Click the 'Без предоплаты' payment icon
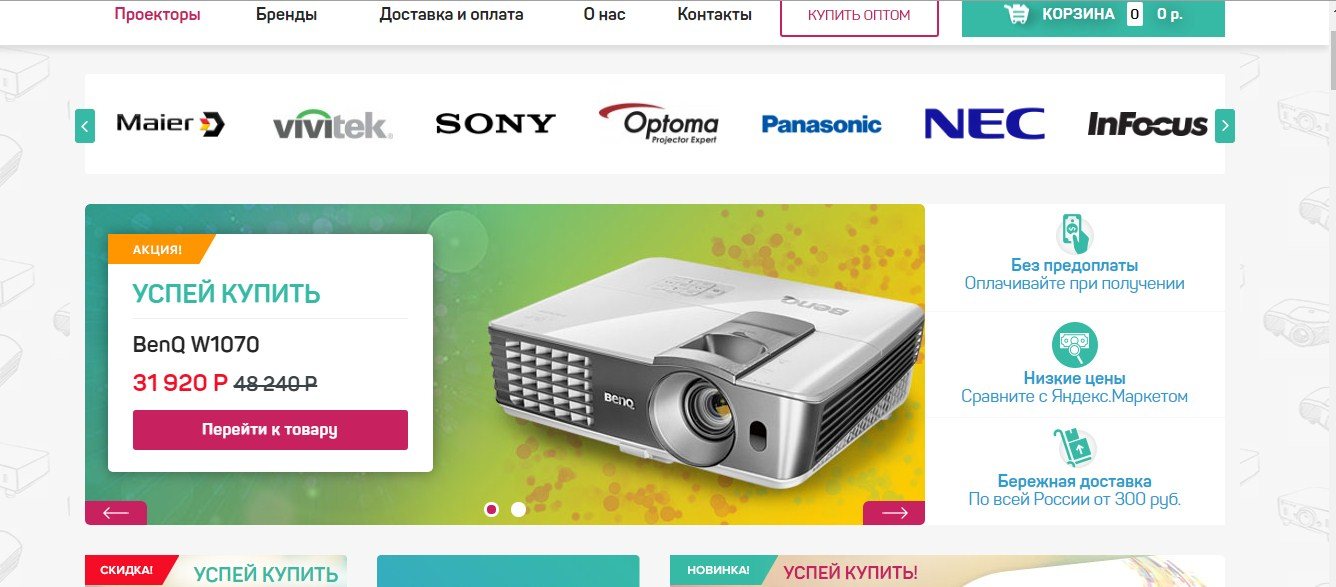This screenshot has height=587, width=1336. click(1074, 233)
